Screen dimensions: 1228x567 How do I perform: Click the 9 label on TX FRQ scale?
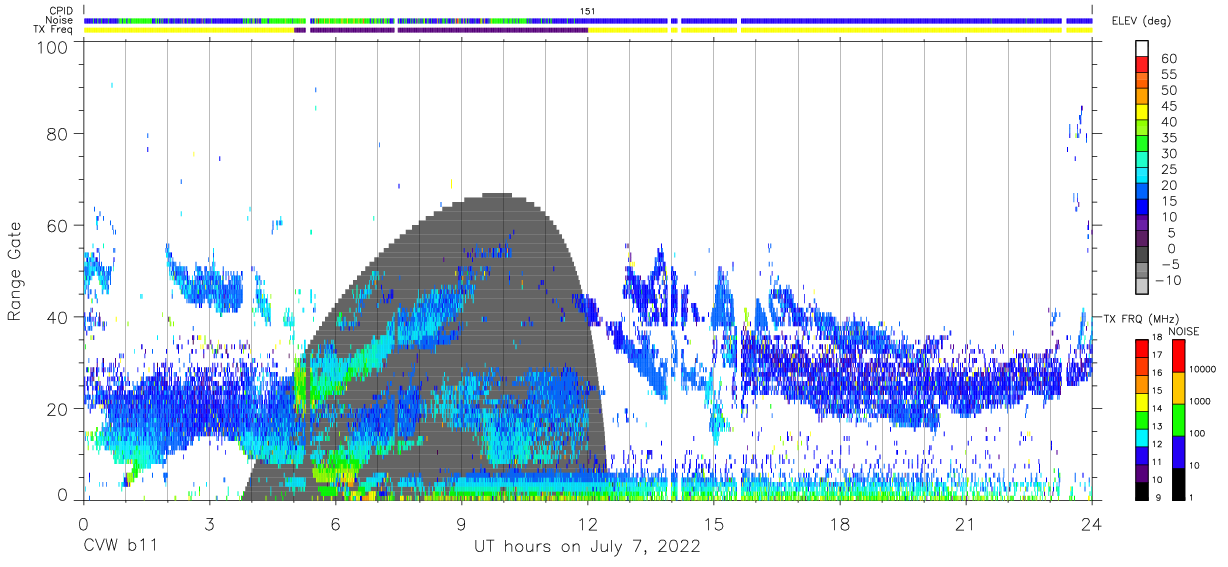click(1158, 497)
